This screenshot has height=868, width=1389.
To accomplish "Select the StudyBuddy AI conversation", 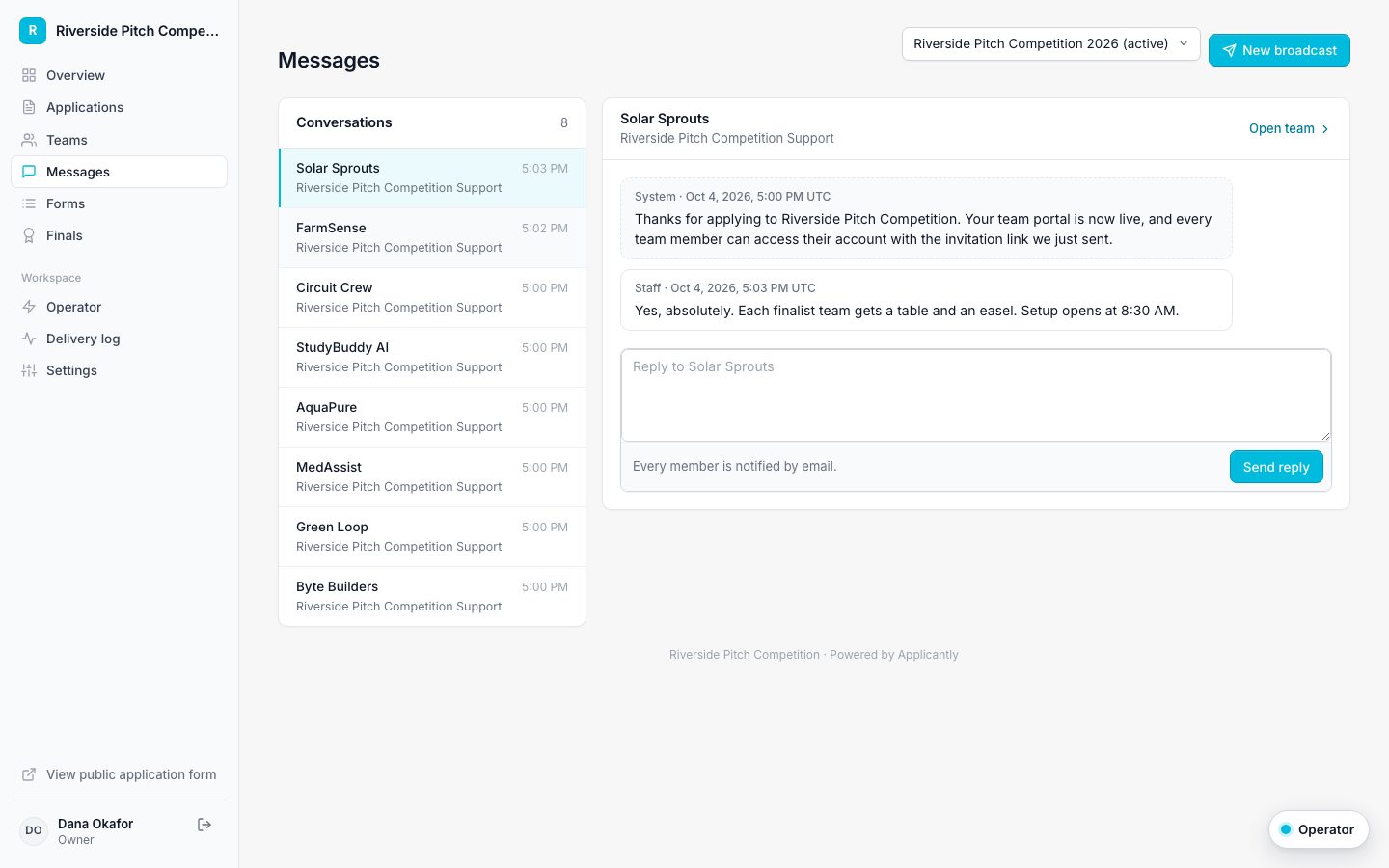I will tap(432, 357).
